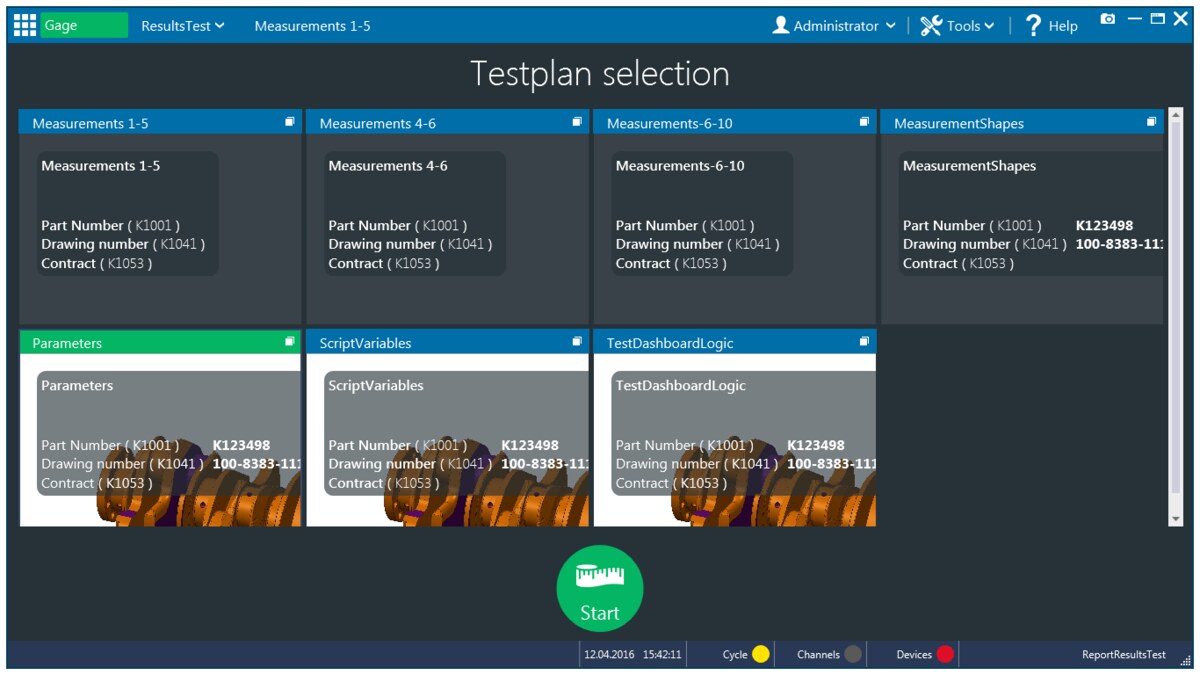The height and width of the screenshot is (675, 1200).
Task: Click the popout icon on ScriptVariables tile
Action: pos(577,340)
